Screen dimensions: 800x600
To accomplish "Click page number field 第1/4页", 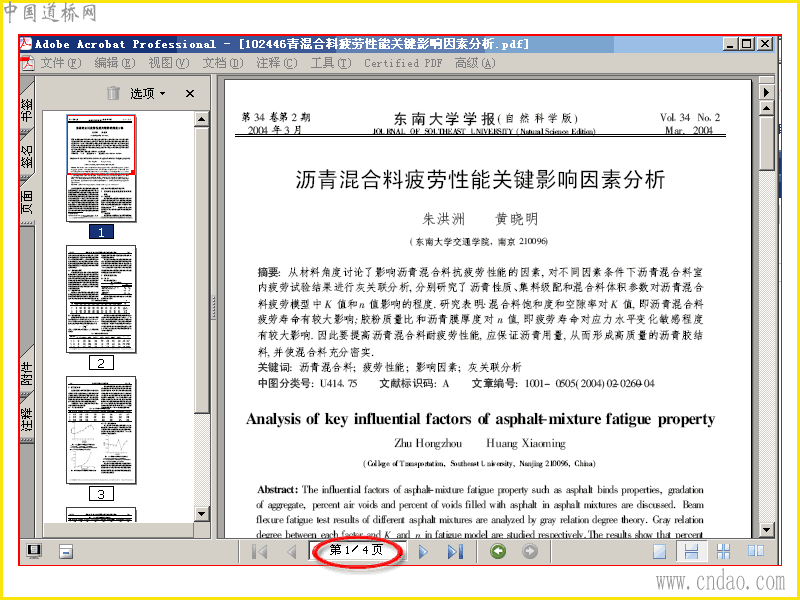I will [x=357, y=550].
